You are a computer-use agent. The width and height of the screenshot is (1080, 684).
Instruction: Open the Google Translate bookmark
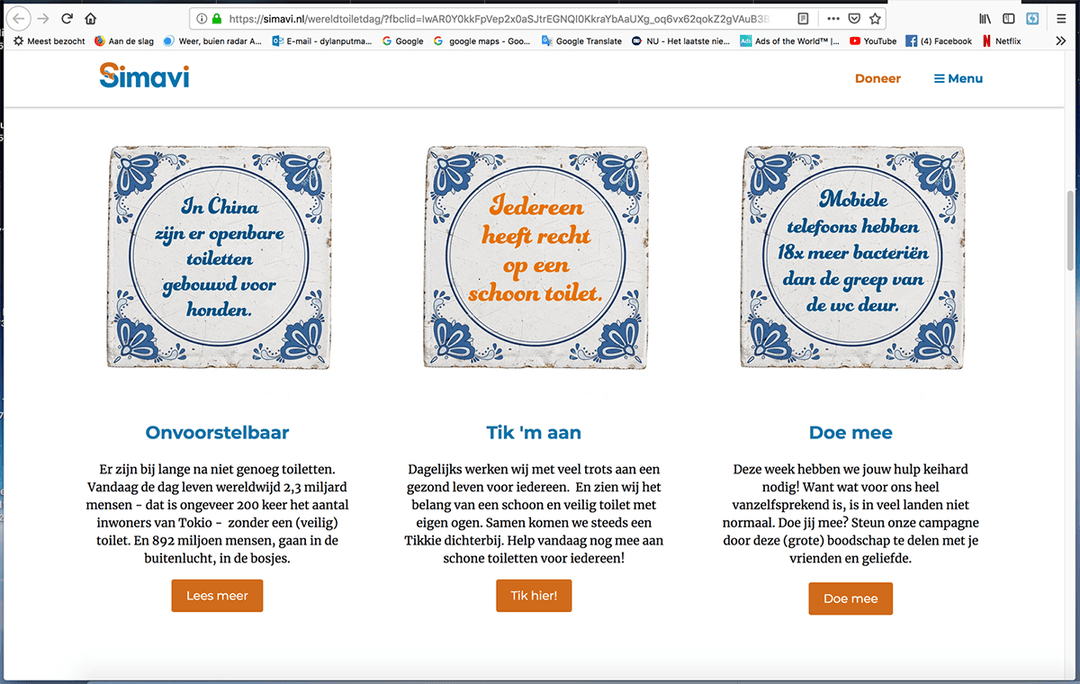click(581, 41)
